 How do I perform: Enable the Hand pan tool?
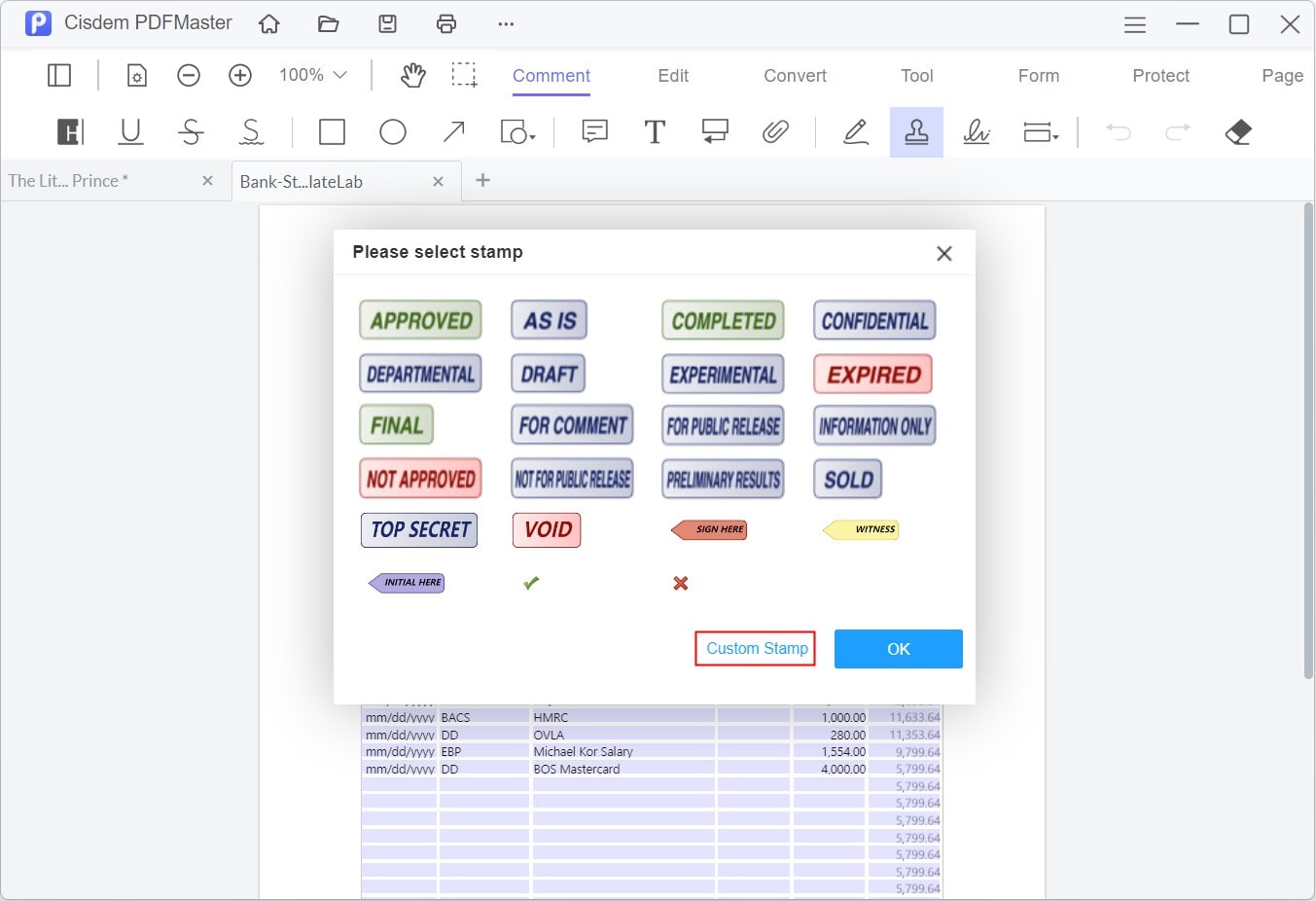click(x=413, y=75)
